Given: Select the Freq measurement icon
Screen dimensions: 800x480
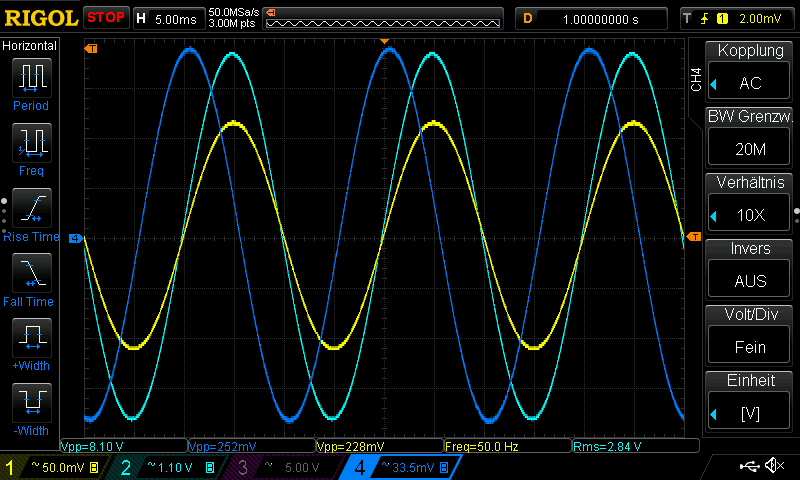Looking at the screenshot, I should click(32, 142).
